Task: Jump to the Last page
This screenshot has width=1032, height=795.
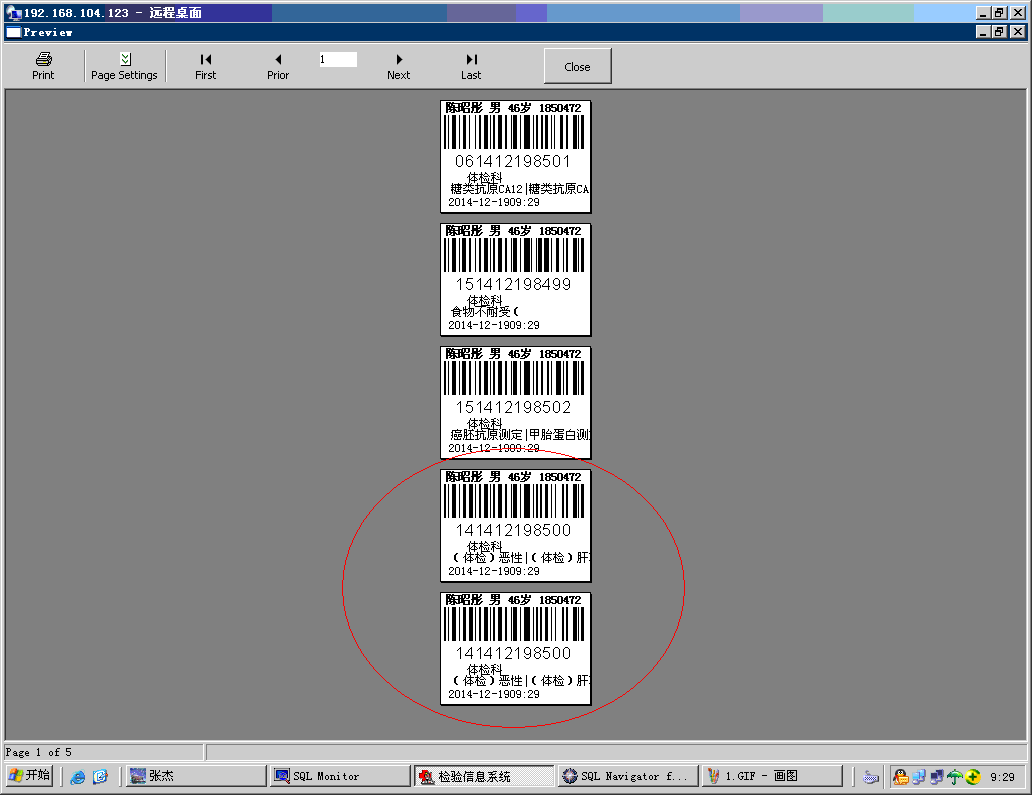Action: [471, 66]
